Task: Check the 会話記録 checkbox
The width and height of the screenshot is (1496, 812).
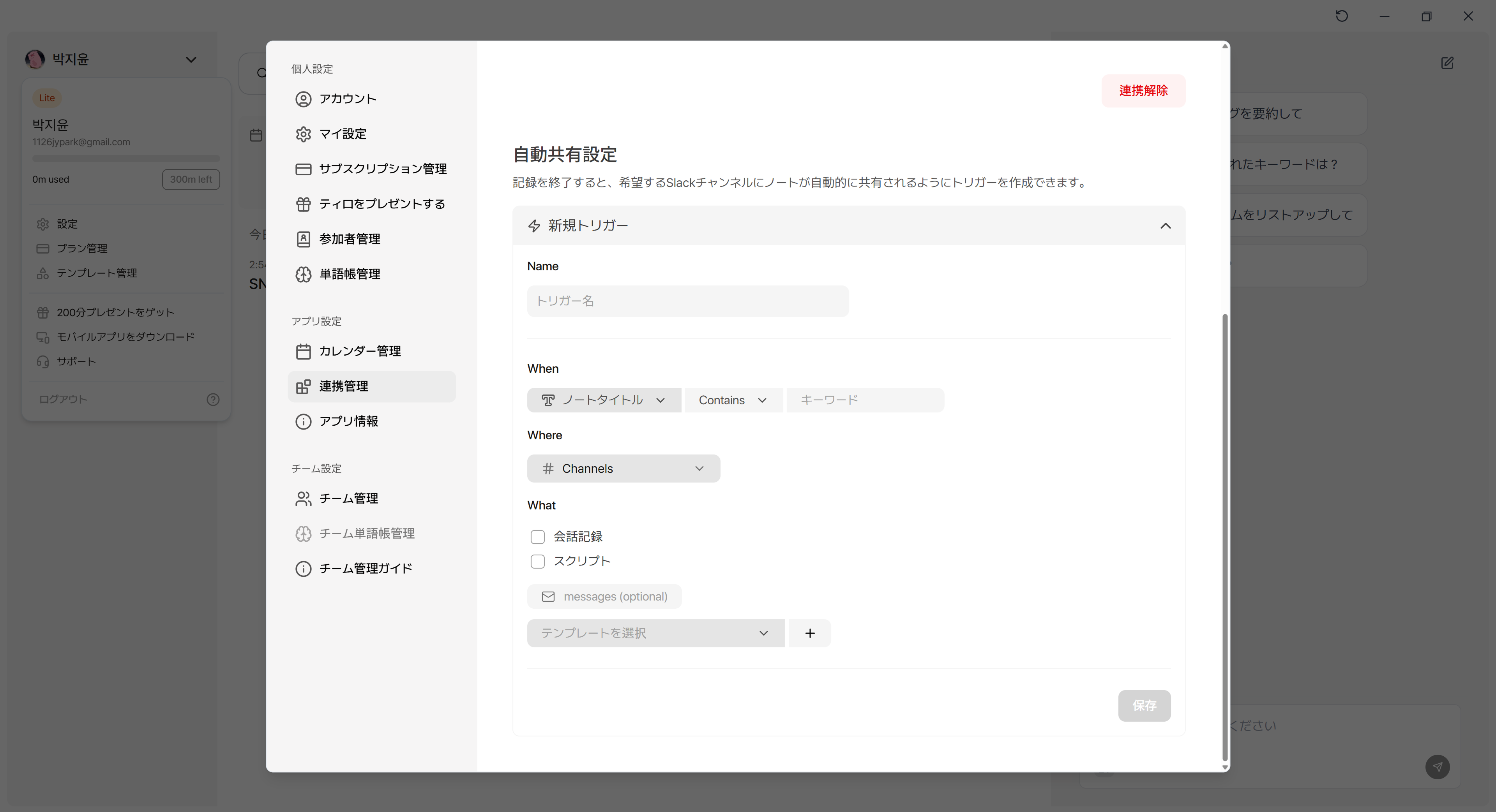Action: point(538,537)
